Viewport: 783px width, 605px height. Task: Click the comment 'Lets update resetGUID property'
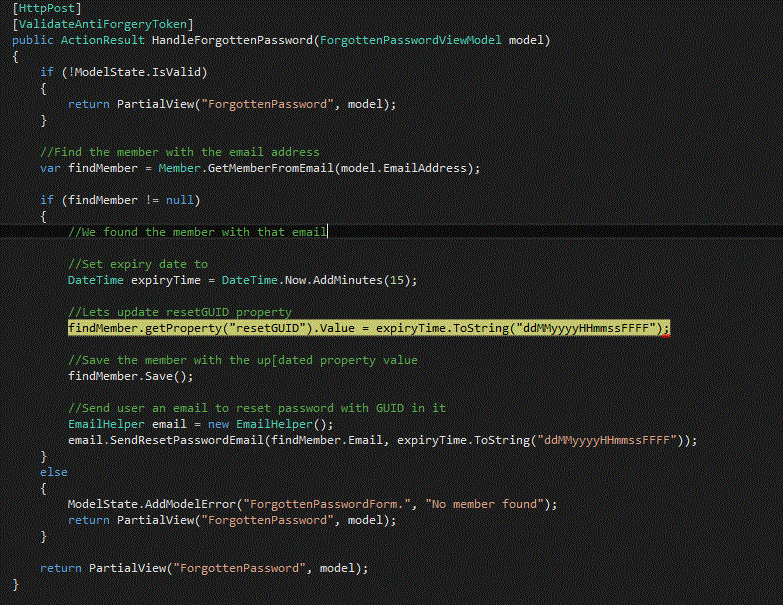pyautogui.click(x=180, y=312)
